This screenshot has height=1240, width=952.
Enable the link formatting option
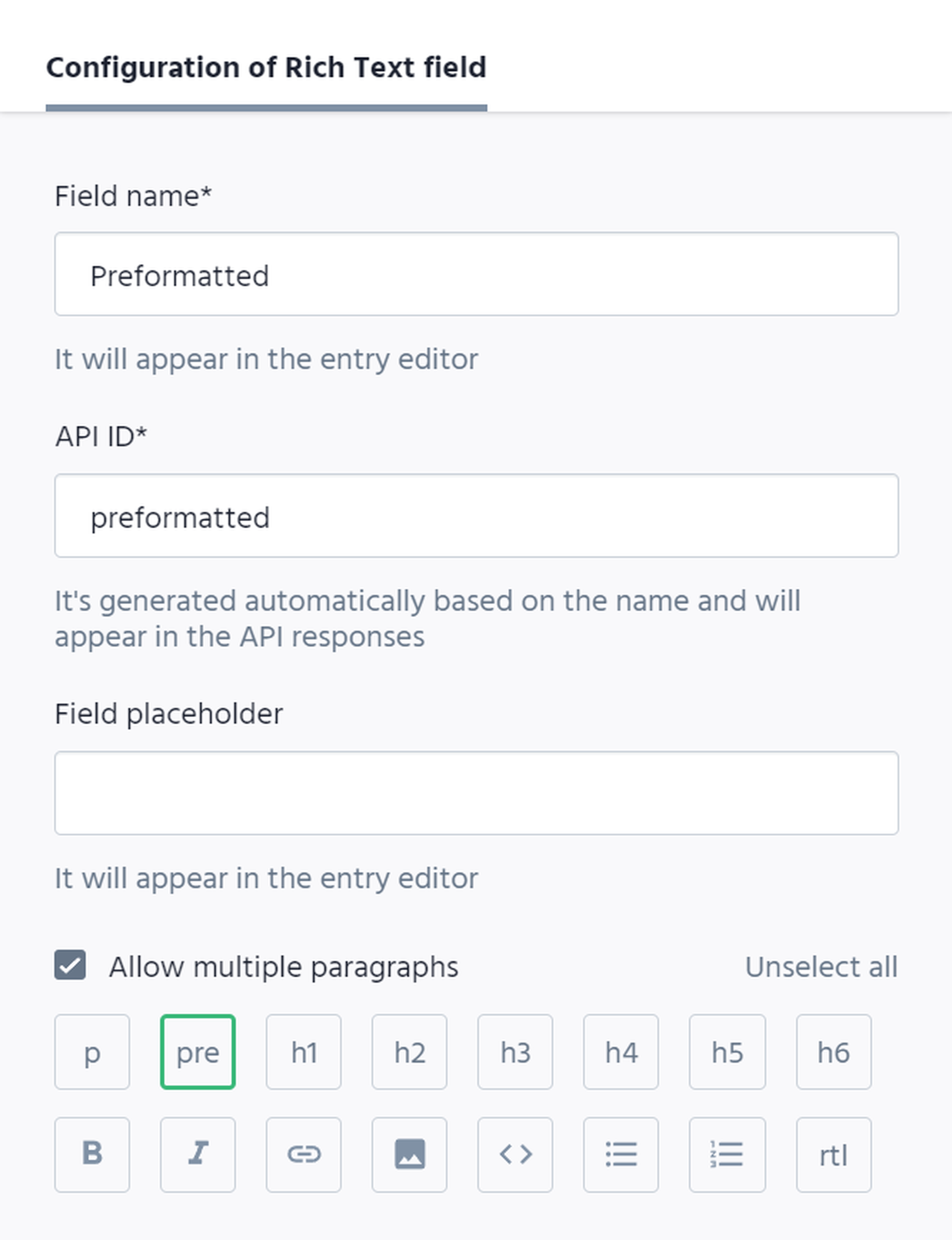(x=303, y=1154)
